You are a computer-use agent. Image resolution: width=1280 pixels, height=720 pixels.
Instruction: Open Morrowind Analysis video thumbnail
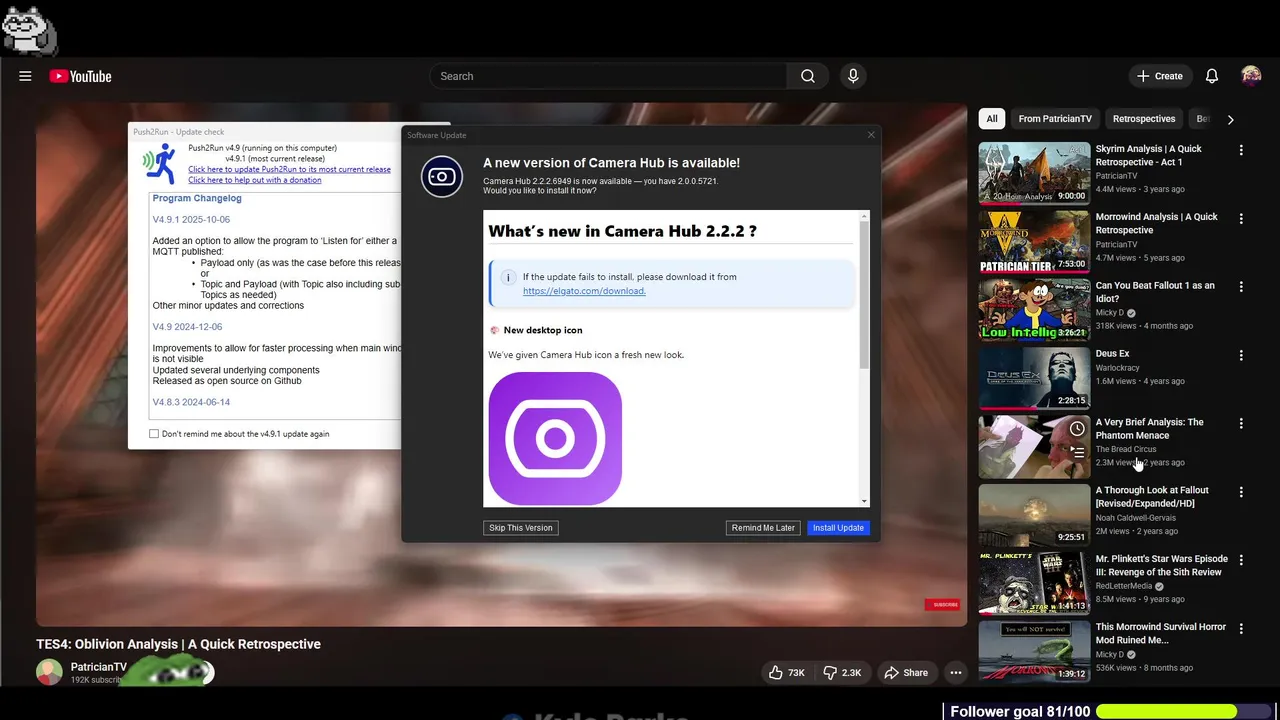[1034, 241]
